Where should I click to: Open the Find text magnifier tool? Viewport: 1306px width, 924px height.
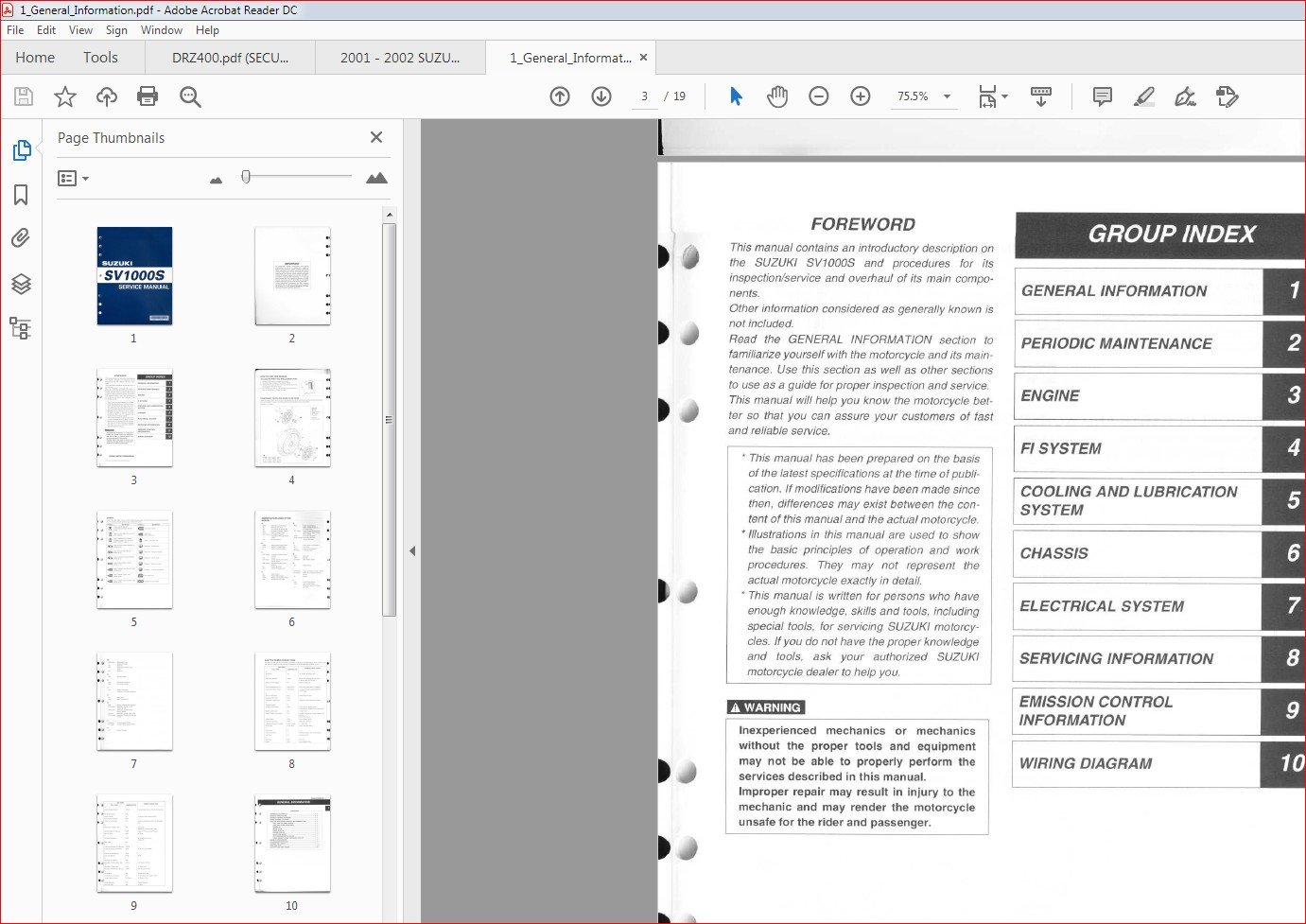[190, 96]
